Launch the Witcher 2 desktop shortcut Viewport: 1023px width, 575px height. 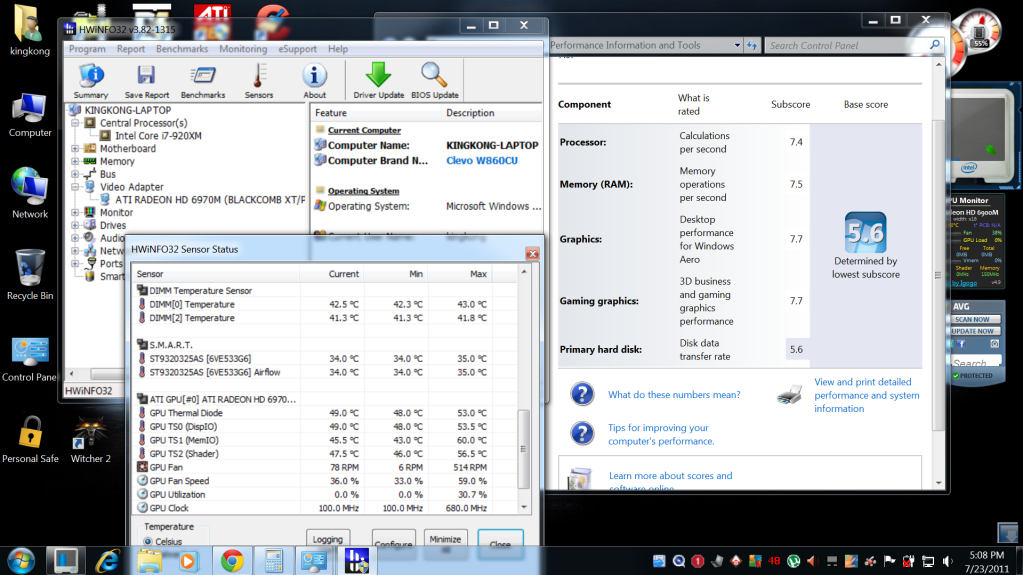pos(91,439)
